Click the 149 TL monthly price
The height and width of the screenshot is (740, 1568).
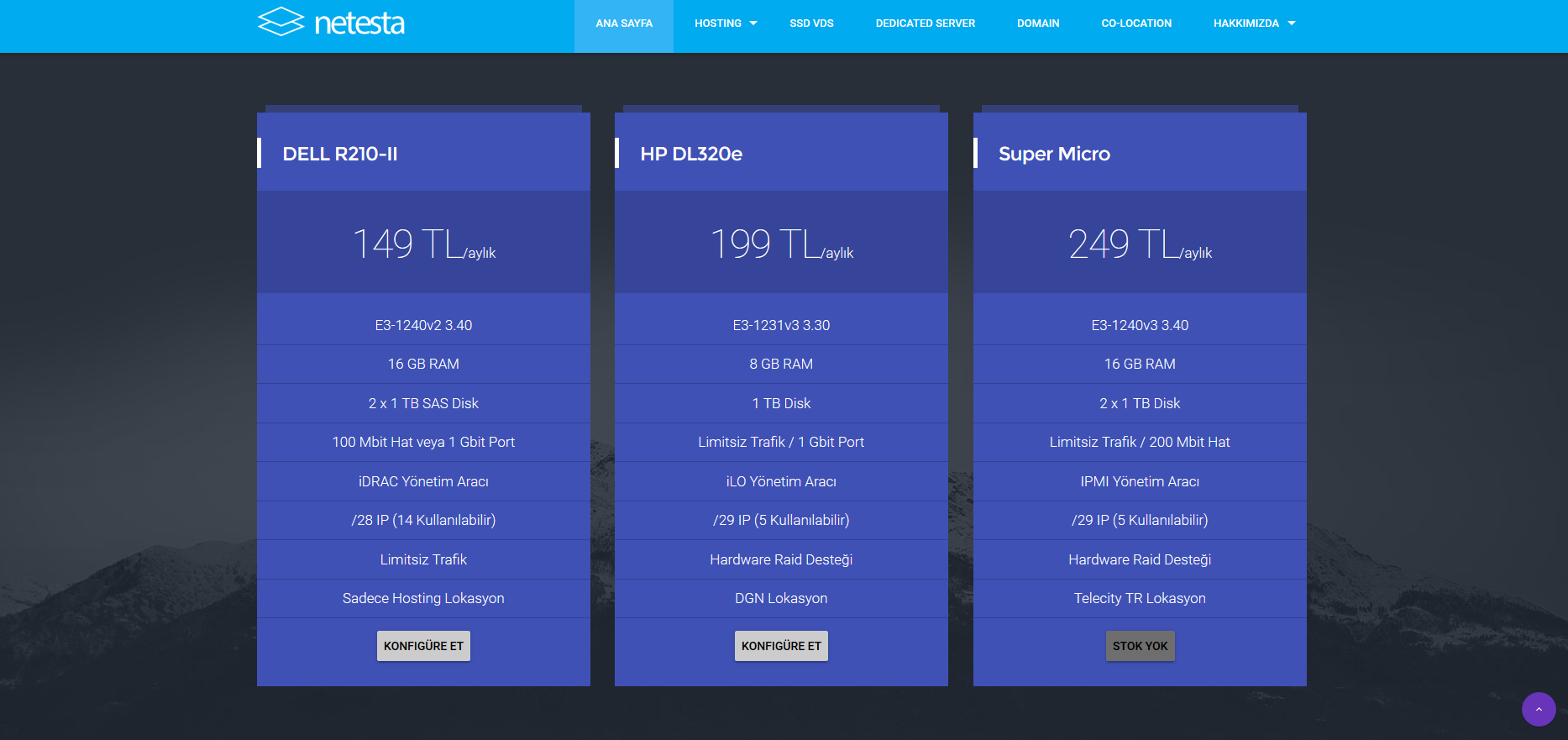(x=423, y=244)
